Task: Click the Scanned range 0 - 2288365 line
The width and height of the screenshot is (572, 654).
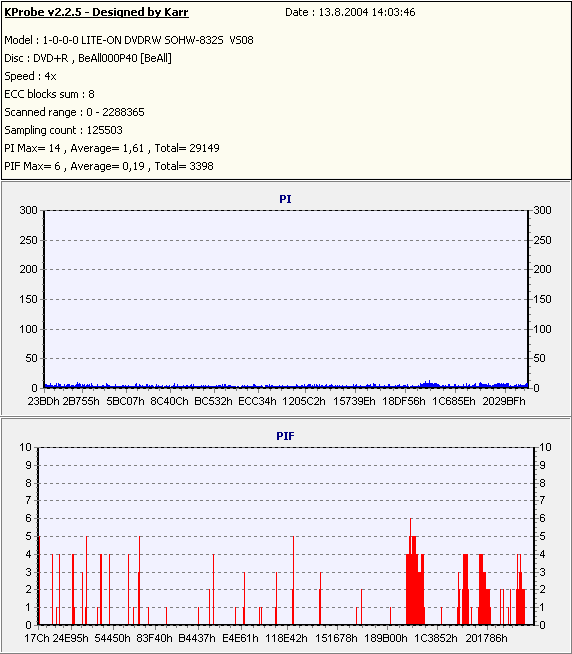Action: (74, 112)
